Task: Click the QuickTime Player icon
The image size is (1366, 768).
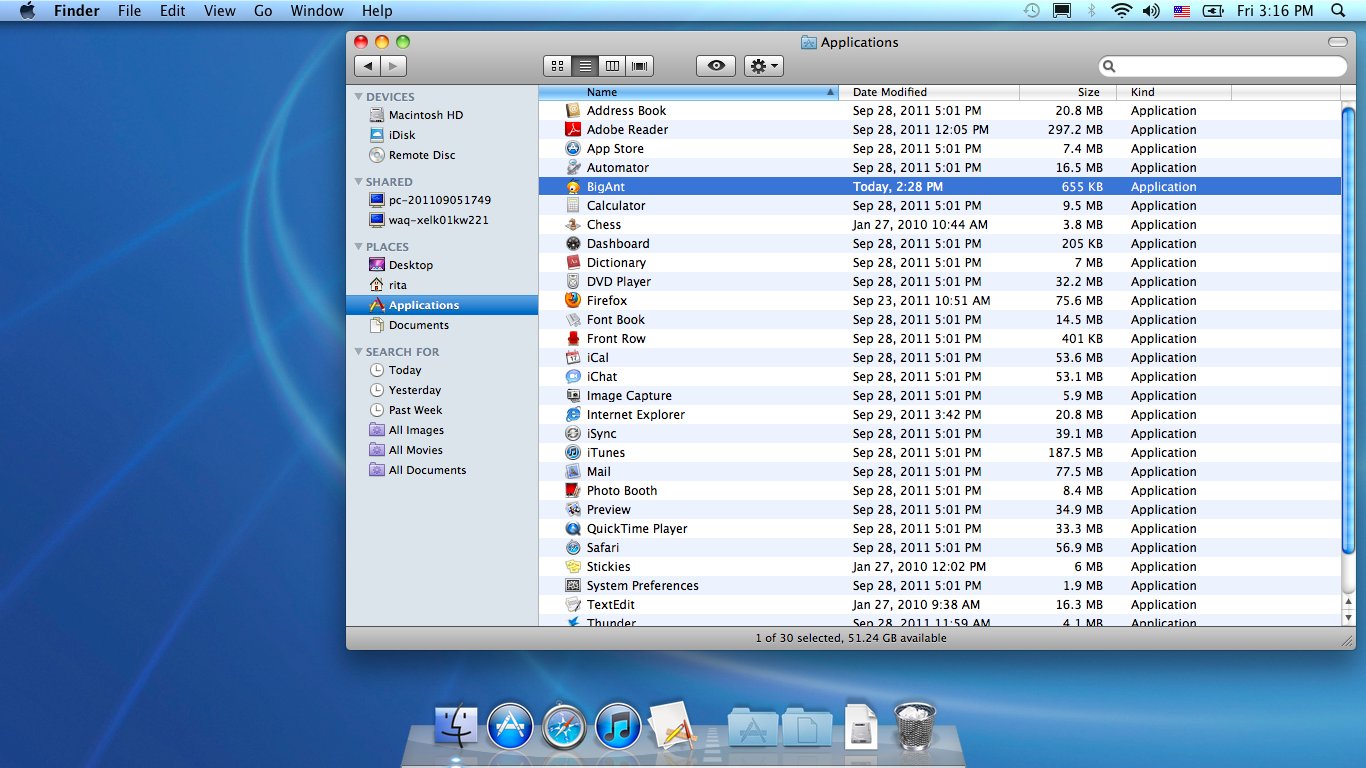Action: point(573,529)
